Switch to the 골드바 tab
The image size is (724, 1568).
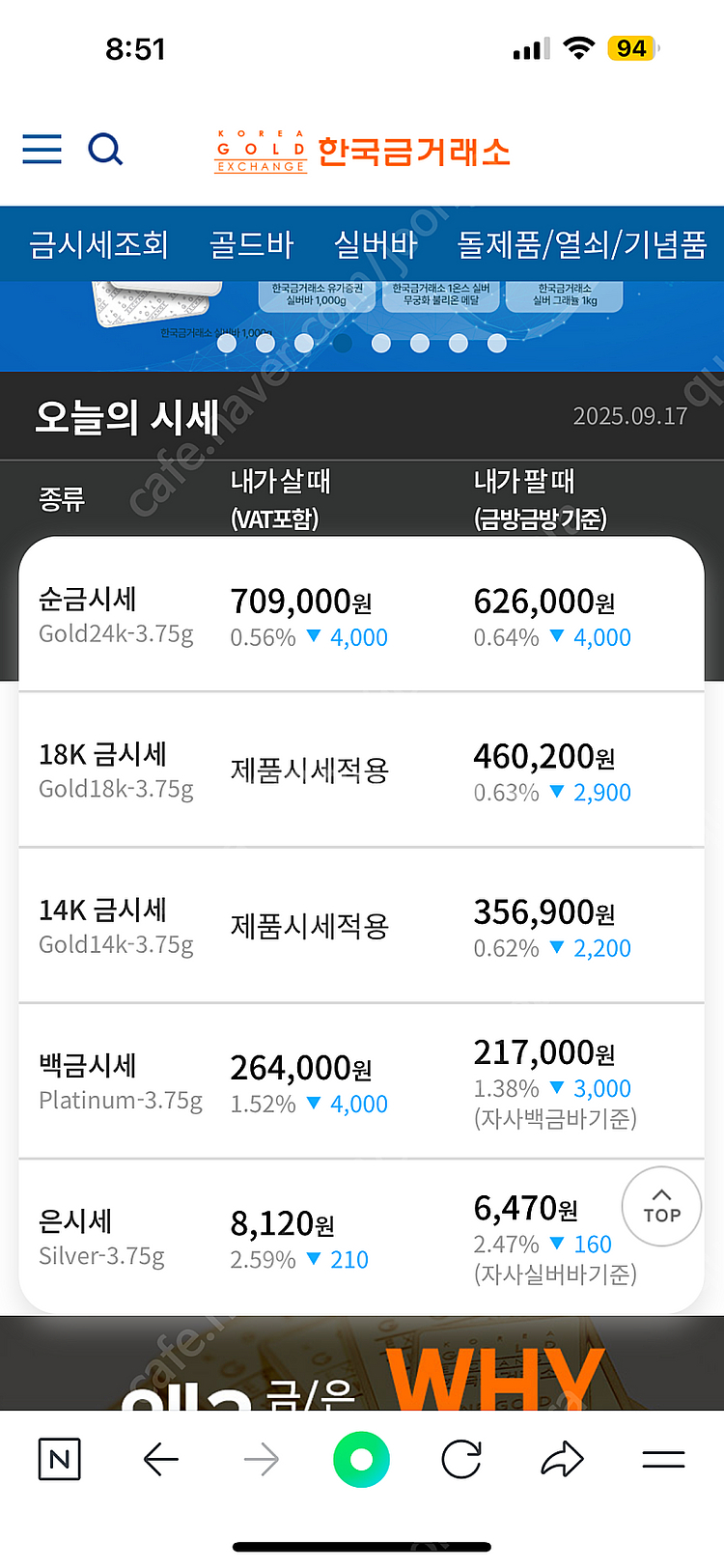click(251, 244)
